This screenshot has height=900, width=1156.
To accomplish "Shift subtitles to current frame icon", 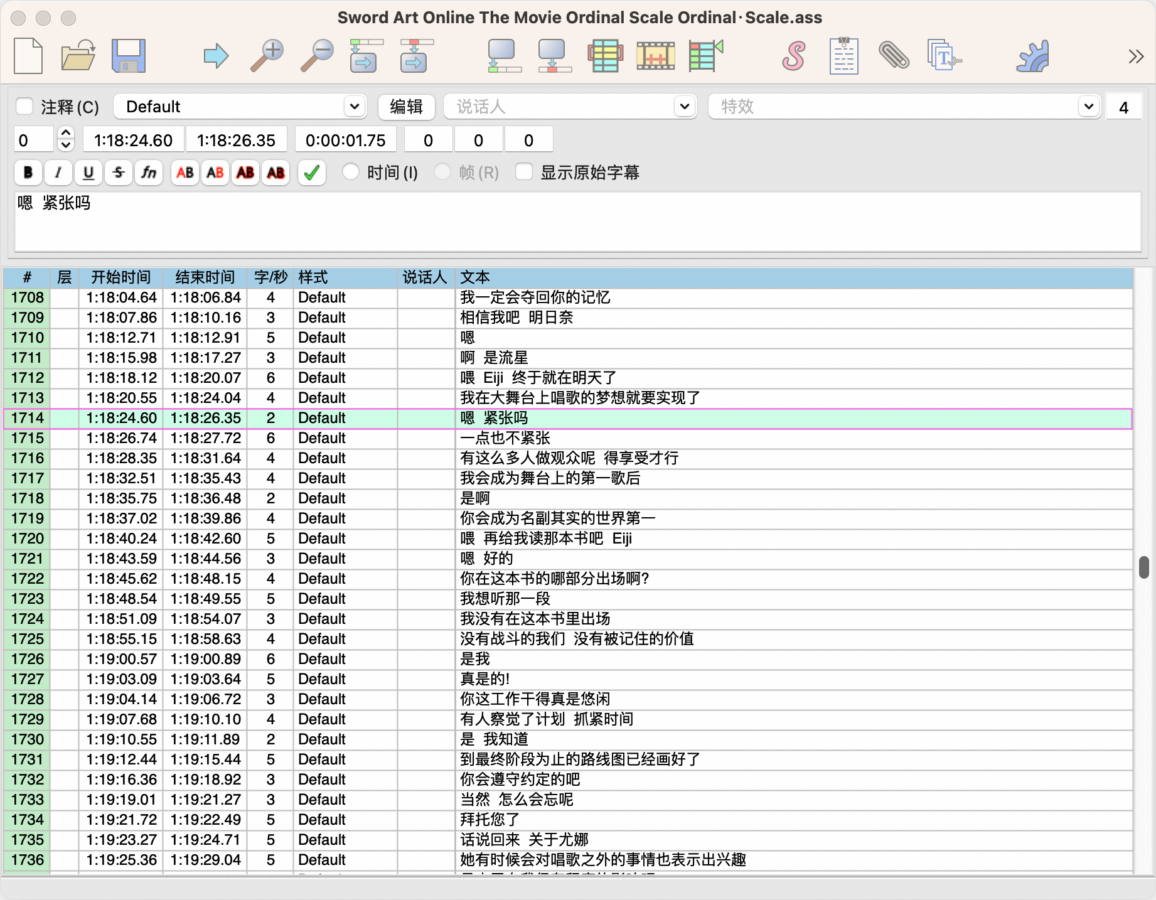I will tap(706, 56).
